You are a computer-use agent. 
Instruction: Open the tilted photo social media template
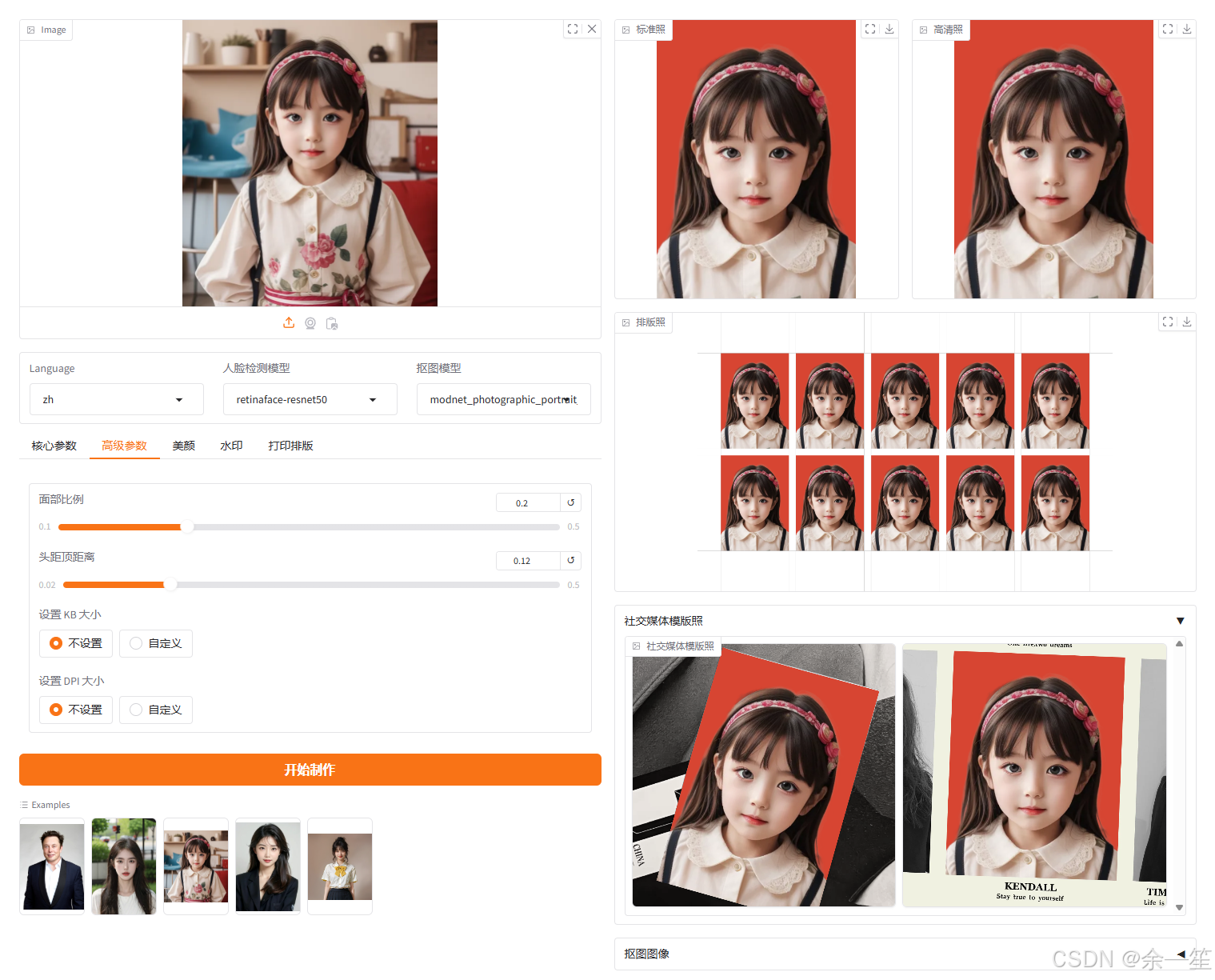pos(764,775)
